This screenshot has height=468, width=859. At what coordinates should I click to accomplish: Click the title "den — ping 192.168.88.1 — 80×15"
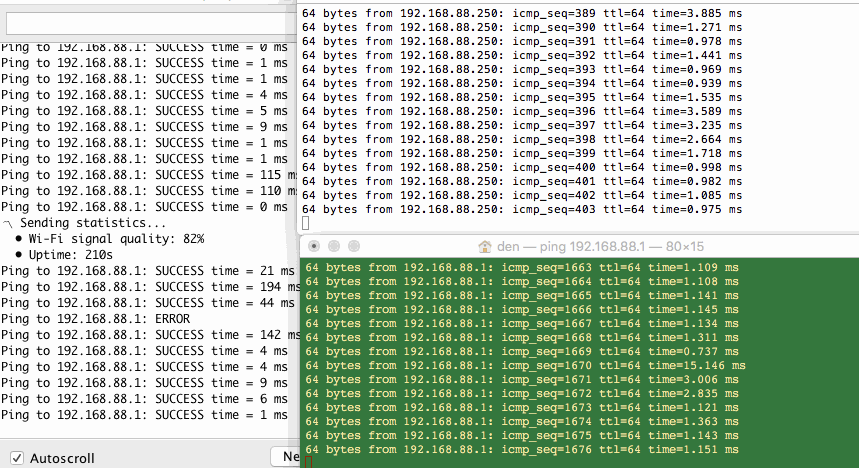pos(600,247)
